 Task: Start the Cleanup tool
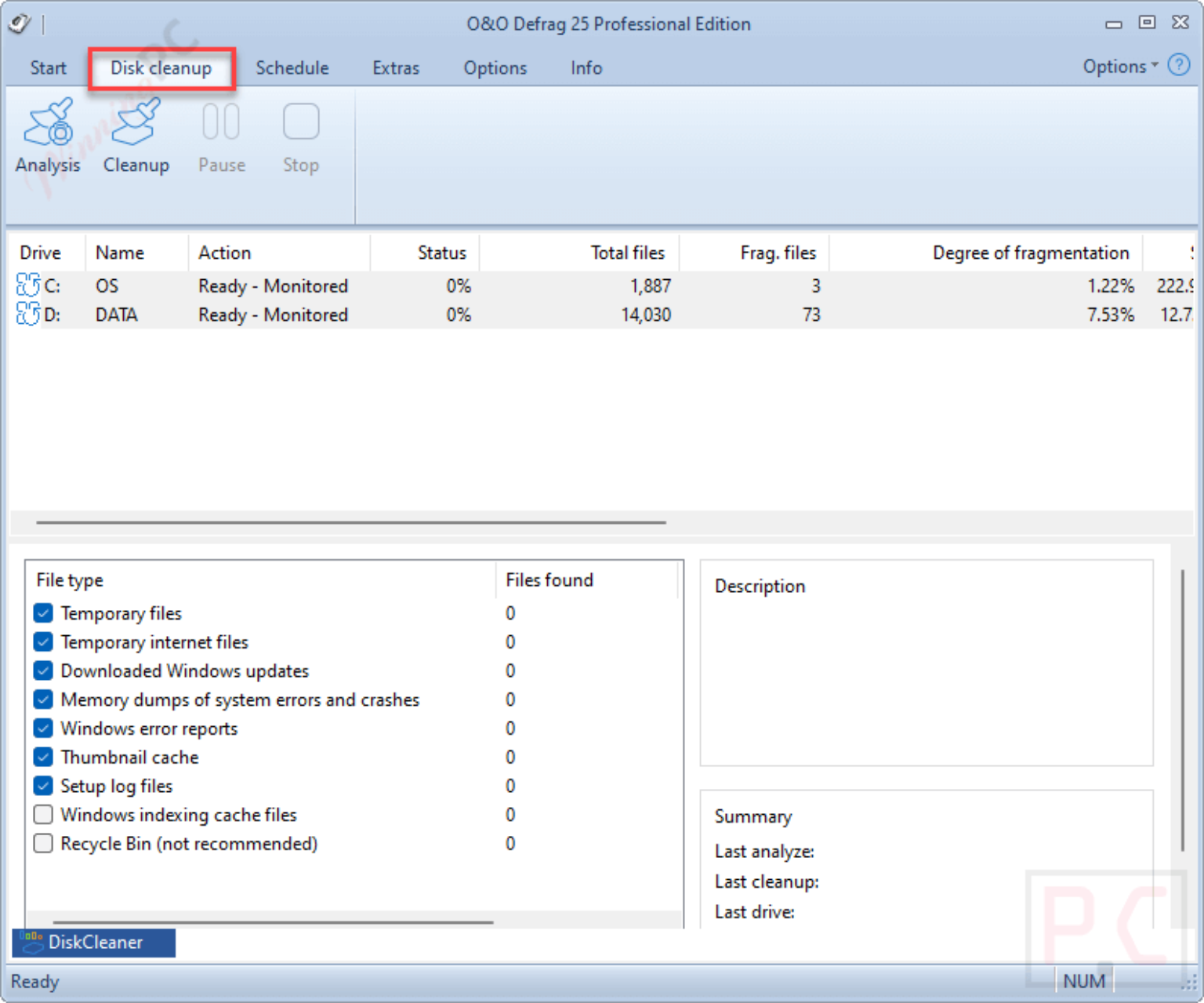pyautogui.click(x=136, y=136)
